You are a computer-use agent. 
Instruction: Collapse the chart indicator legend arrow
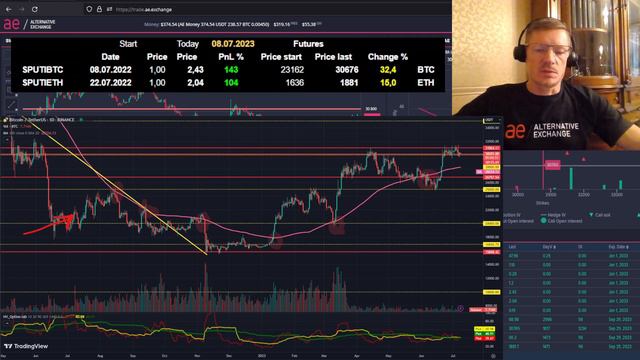click(x=6, y=140)
